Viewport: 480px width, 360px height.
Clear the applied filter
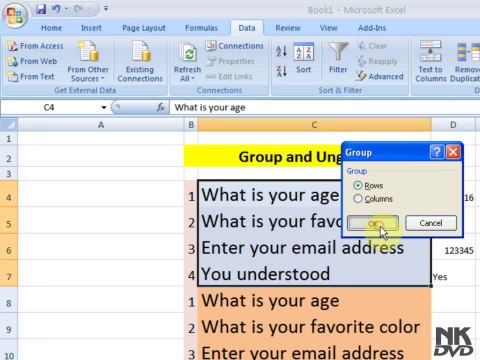click(372, 46)
